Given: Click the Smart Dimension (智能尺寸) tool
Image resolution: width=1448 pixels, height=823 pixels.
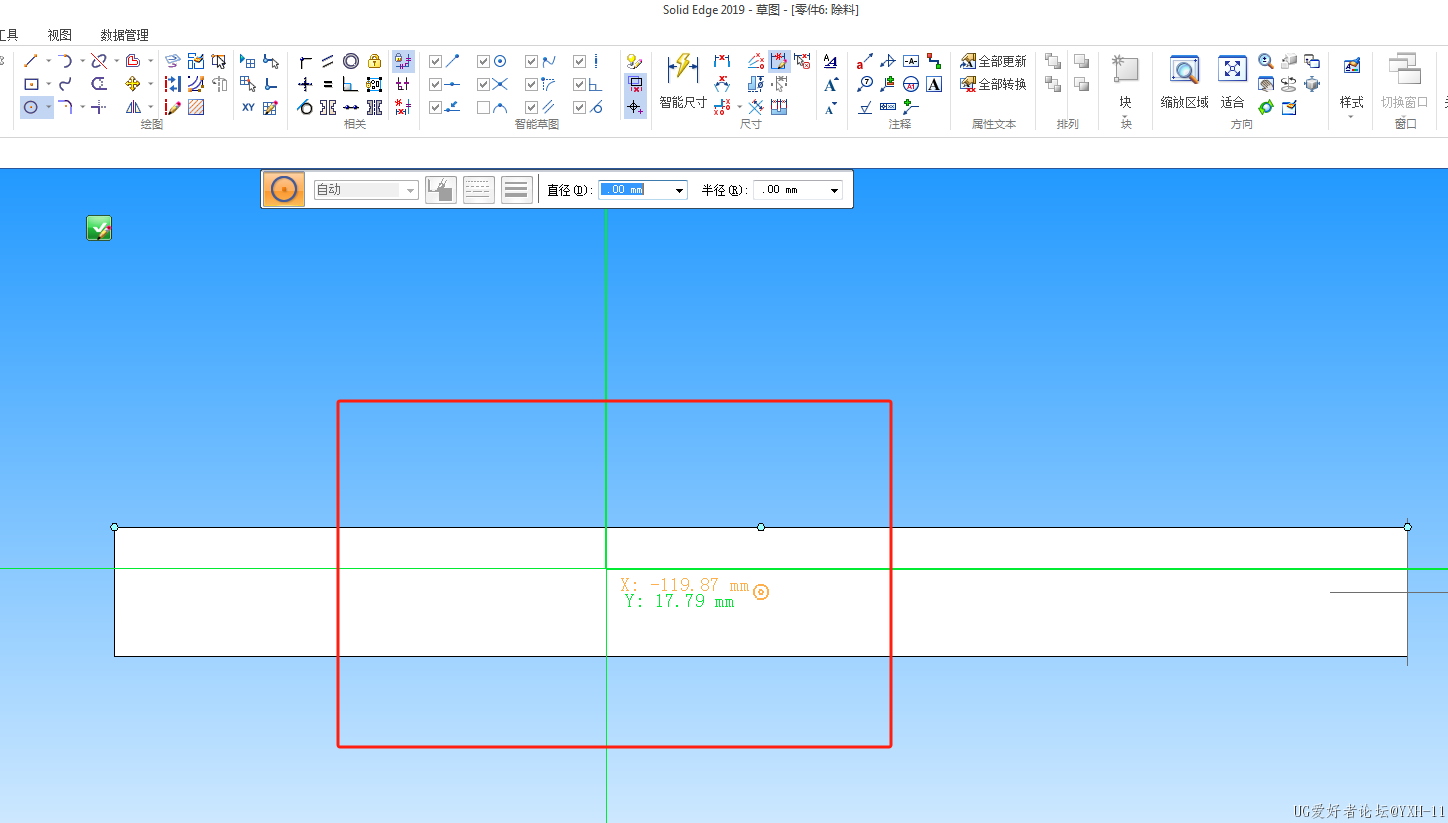Looking at the screenshot, I should point(683,80).
